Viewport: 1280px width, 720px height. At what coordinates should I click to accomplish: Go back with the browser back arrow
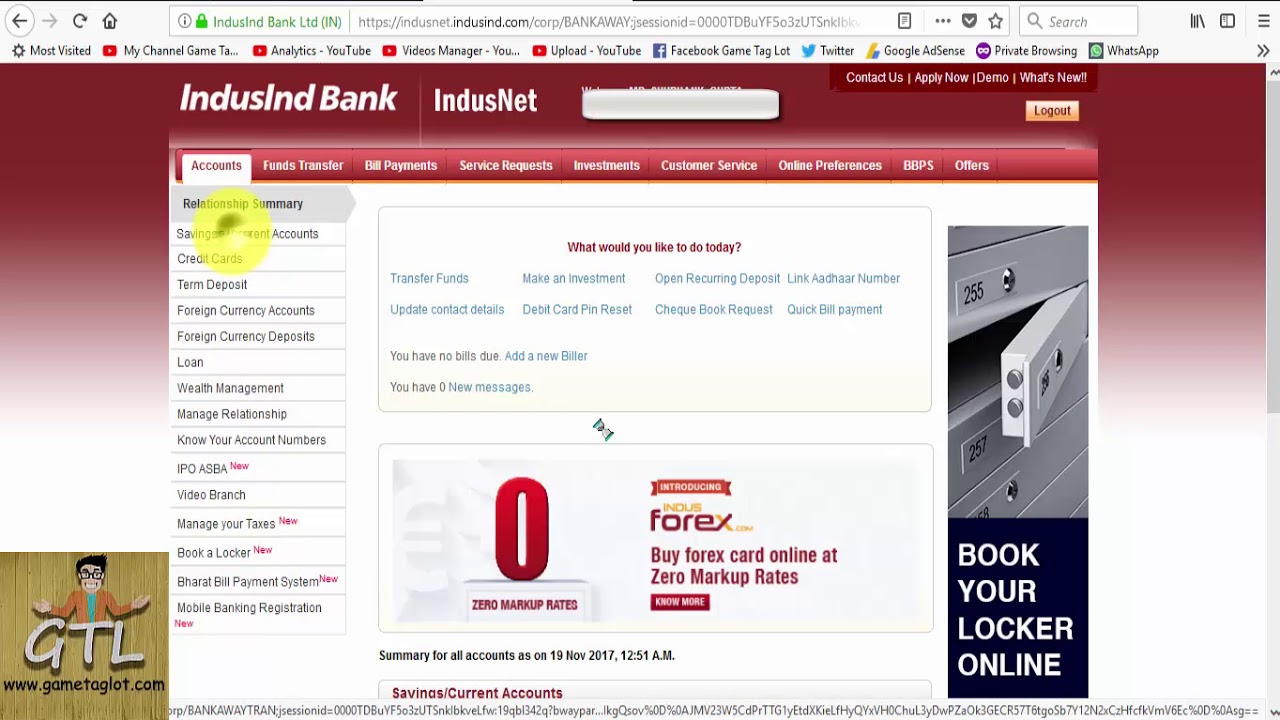pos(19,21)
